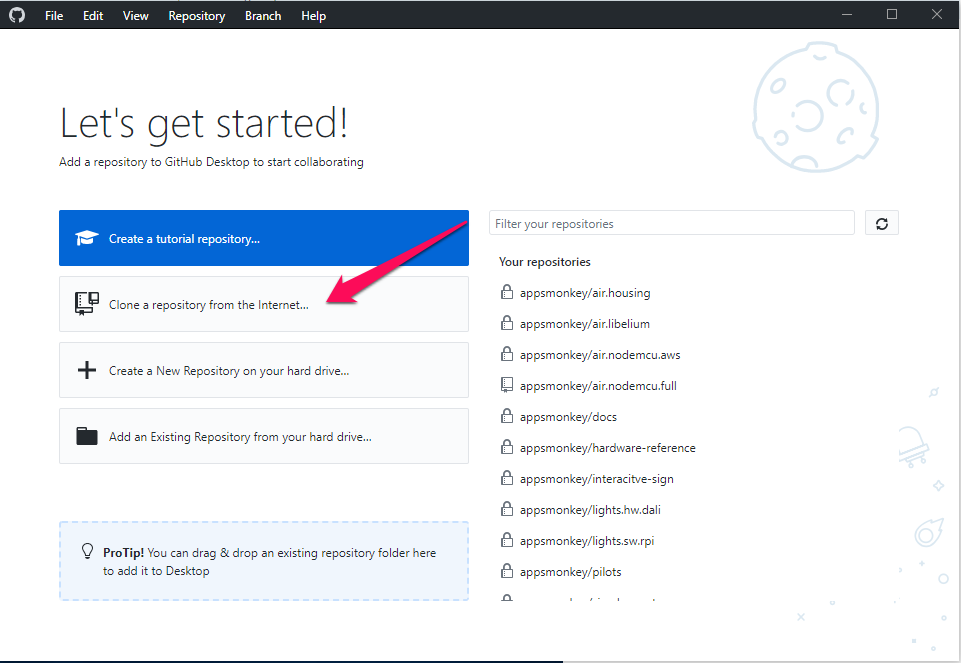Add an Existing Repository from hard drive
This screenshot has width=961, height=663.
tap(264, 436)
